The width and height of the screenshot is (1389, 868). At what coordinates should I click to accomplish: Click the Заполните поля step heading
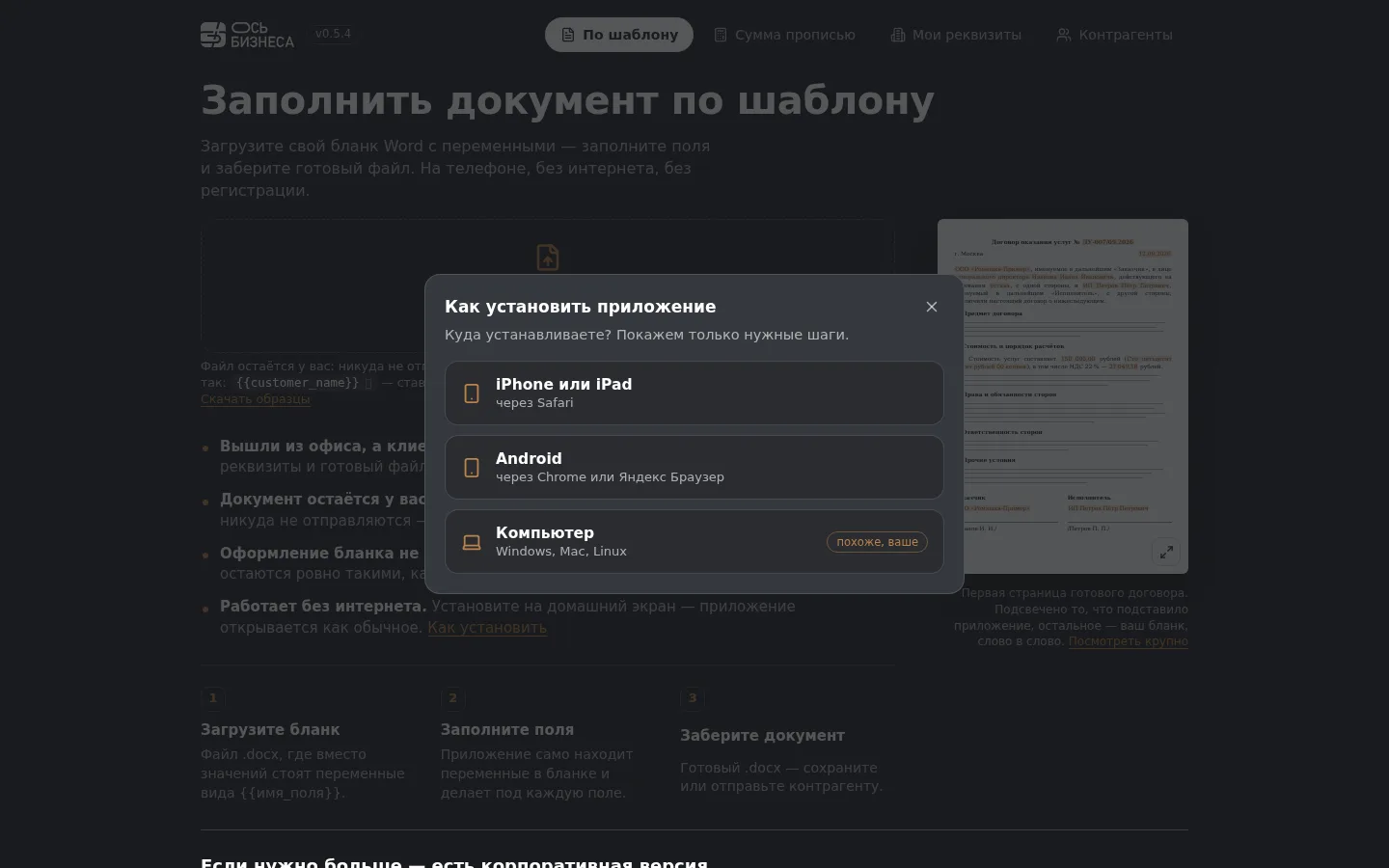pyautogui.click(x=507, y=730)
